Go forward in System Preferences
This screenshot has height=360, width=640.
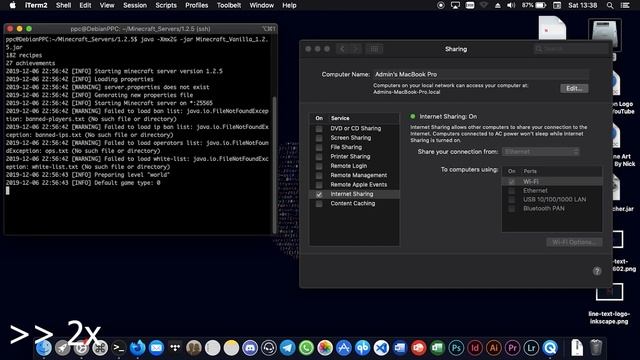(356, 49)
